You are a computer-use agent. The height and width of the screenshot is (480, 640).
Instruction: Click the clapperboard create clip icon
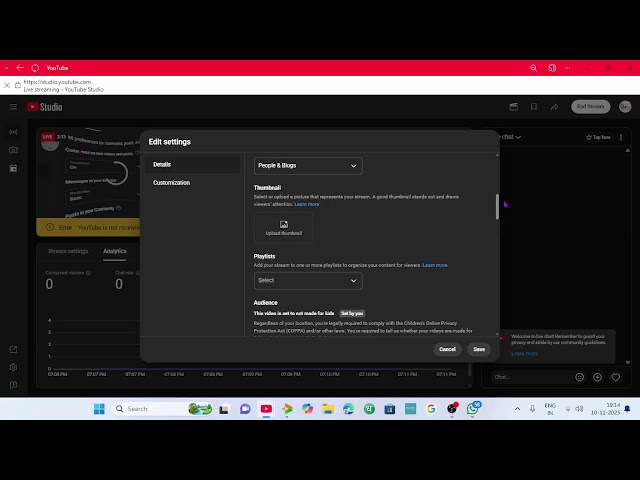pyautogui.click(x=513, y=107)
